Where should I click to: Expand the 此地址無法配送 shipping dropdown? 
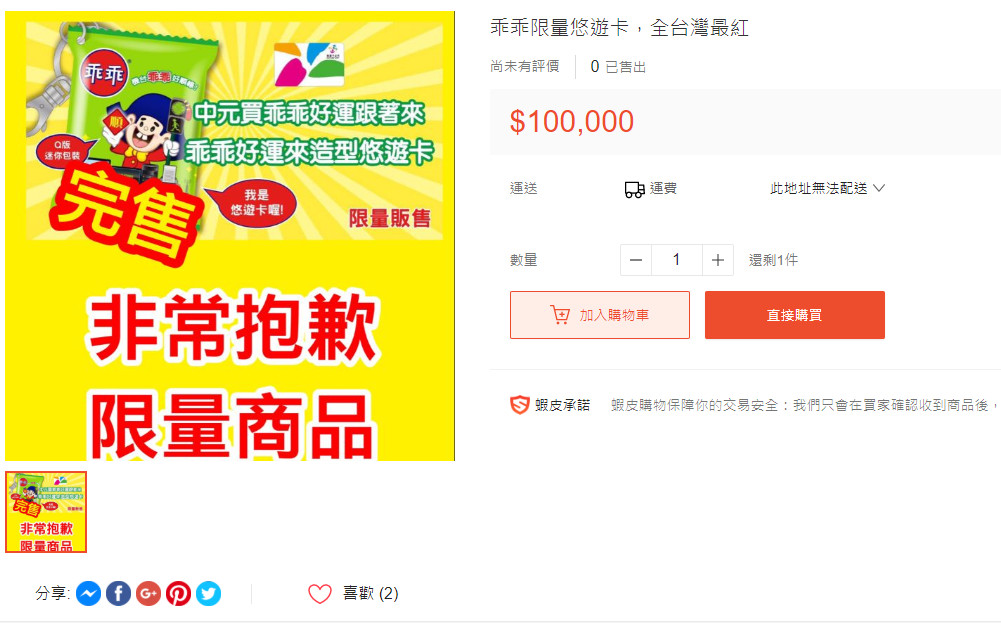827,188
